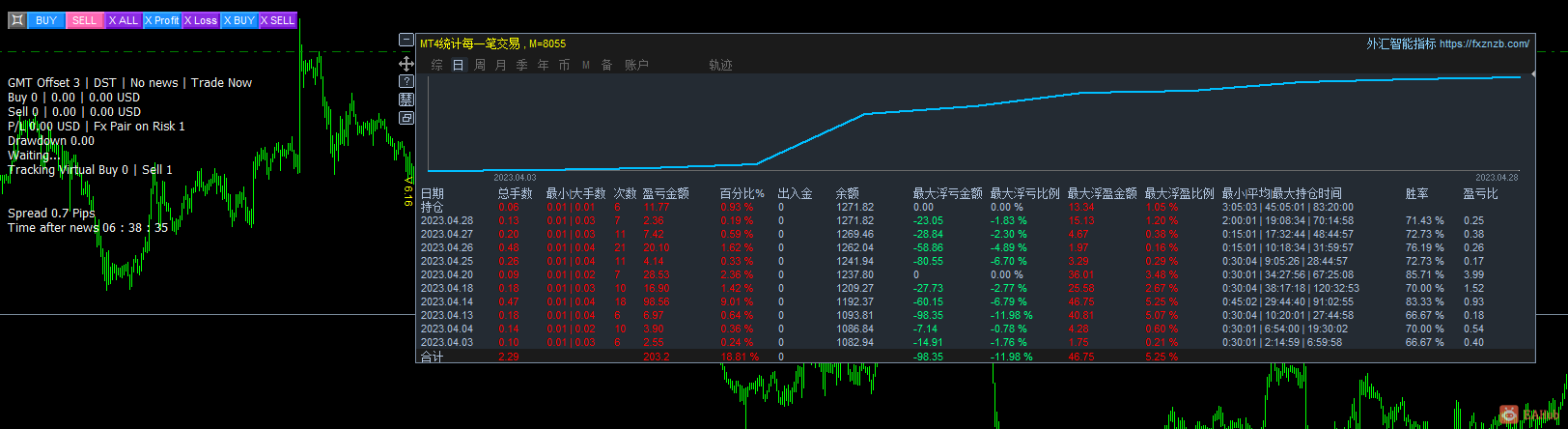The image size is (1568, 429).
Task: Select the 日 daily tab
Action: 458,65
